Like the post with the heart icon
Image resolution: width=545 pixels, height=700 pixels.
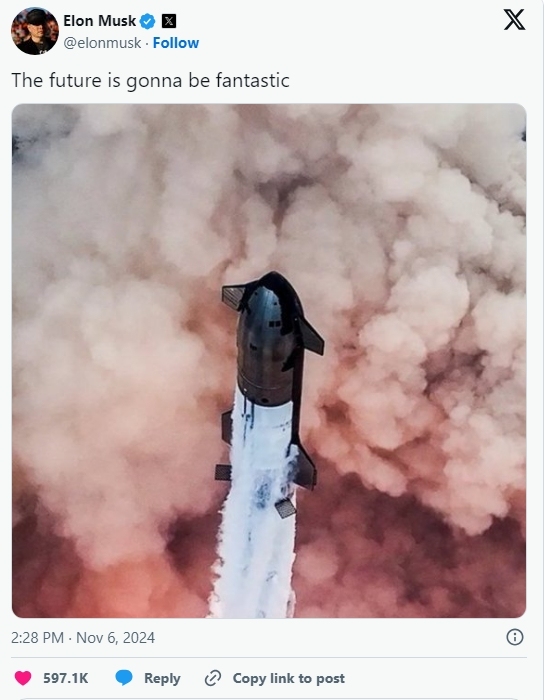[23, 678]
